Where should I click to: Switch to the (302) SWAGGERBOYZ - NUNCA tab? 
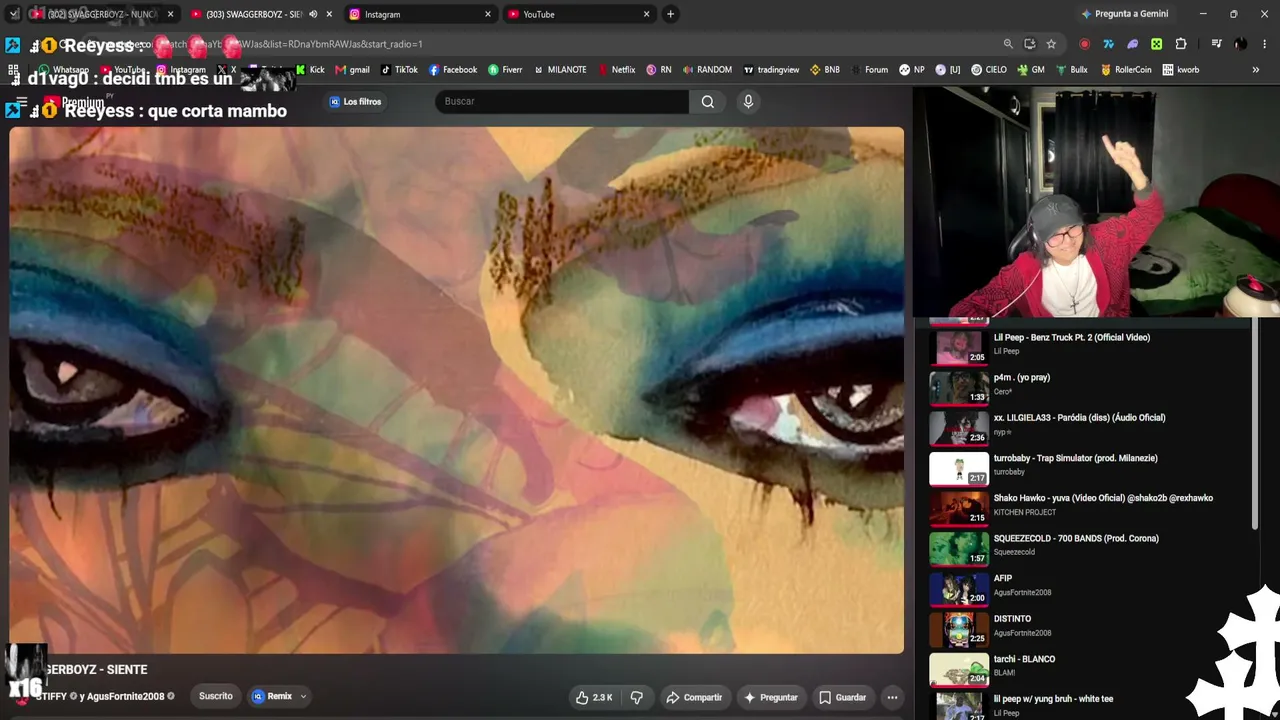point(102,14)
